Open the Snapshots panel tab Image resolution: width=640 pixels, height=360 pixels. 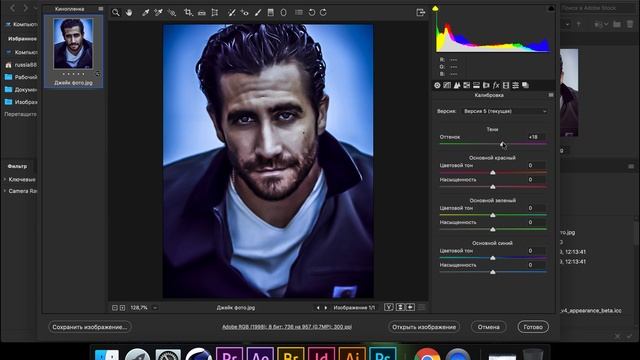(525, 85)
